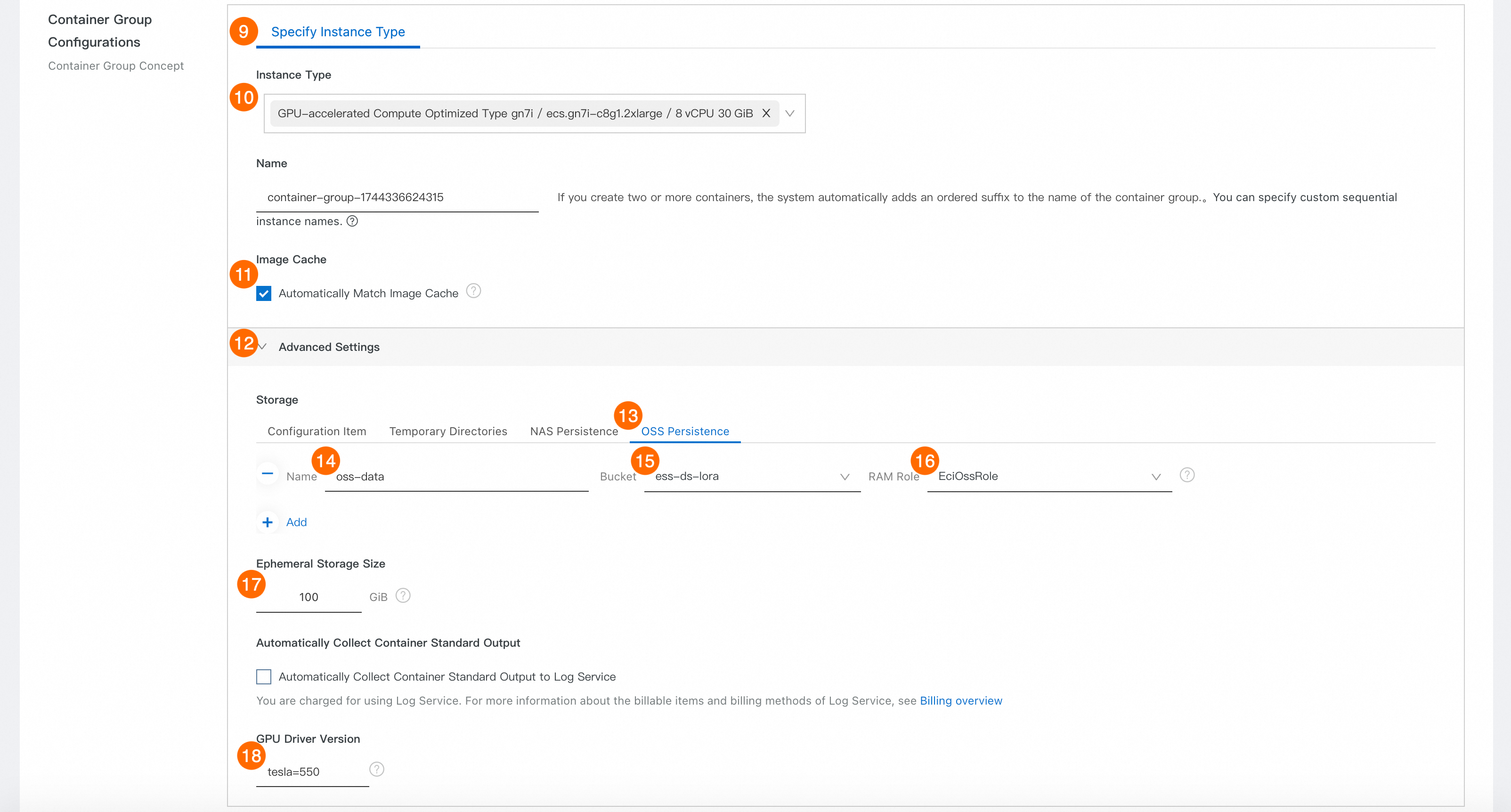
Task: Click help icon next to instance names
Action: coord(352,221)
